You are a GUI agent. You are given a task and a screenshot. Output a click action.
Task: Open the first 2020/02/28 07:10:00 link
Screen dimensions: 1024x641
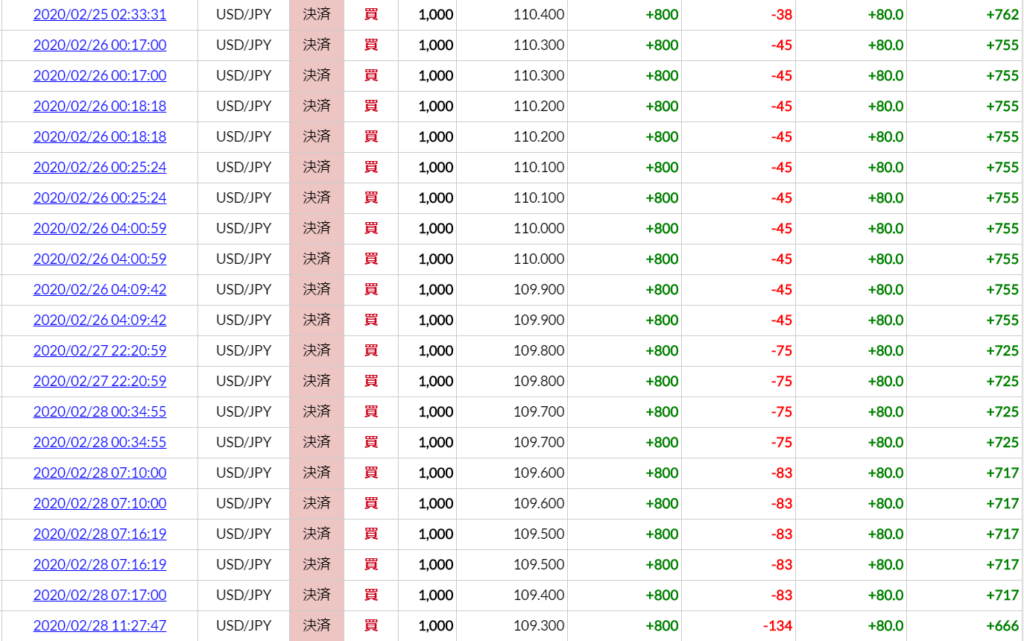tap(100, 473)
